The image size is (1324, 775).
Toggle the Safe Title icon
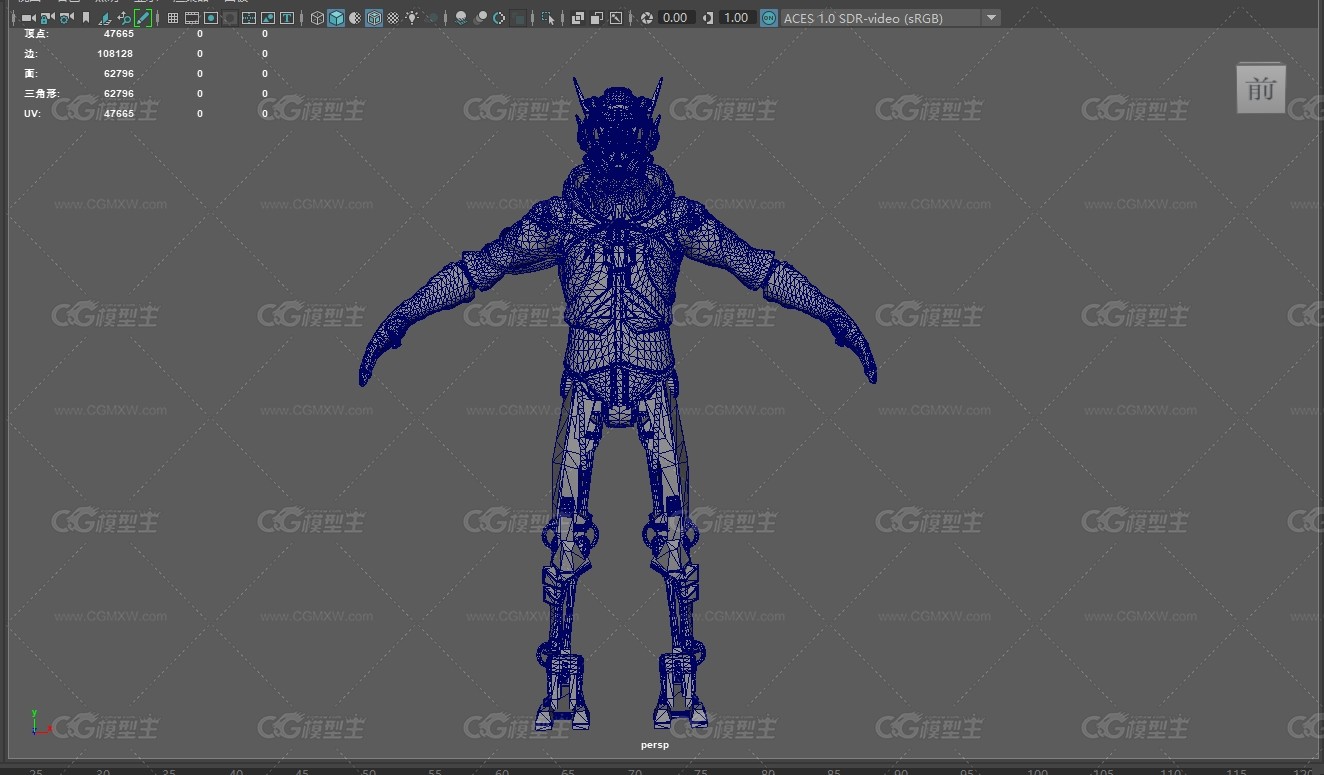click(x=287, y=18)
